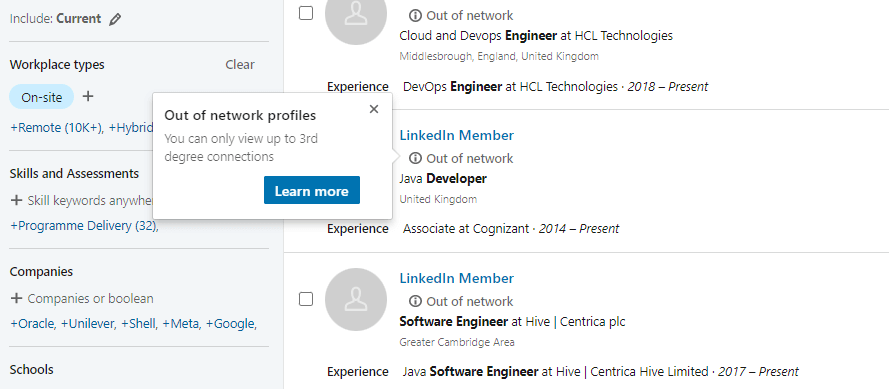Add Skill keywords anywhere filter
Image resolution: width=889 pixels, height=389 pixels.
82,201
